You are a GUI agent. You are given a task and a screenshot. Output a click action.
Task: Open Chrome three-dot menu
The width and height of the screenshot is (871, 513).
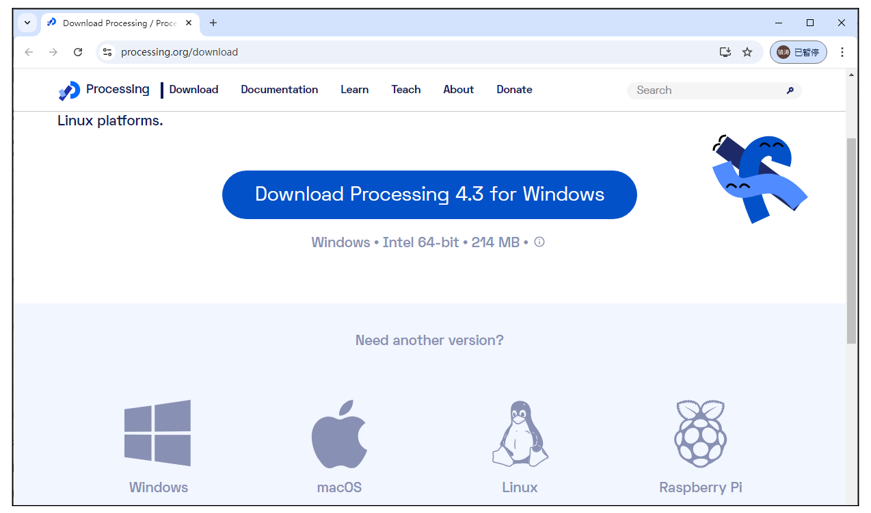pos(842,52)
